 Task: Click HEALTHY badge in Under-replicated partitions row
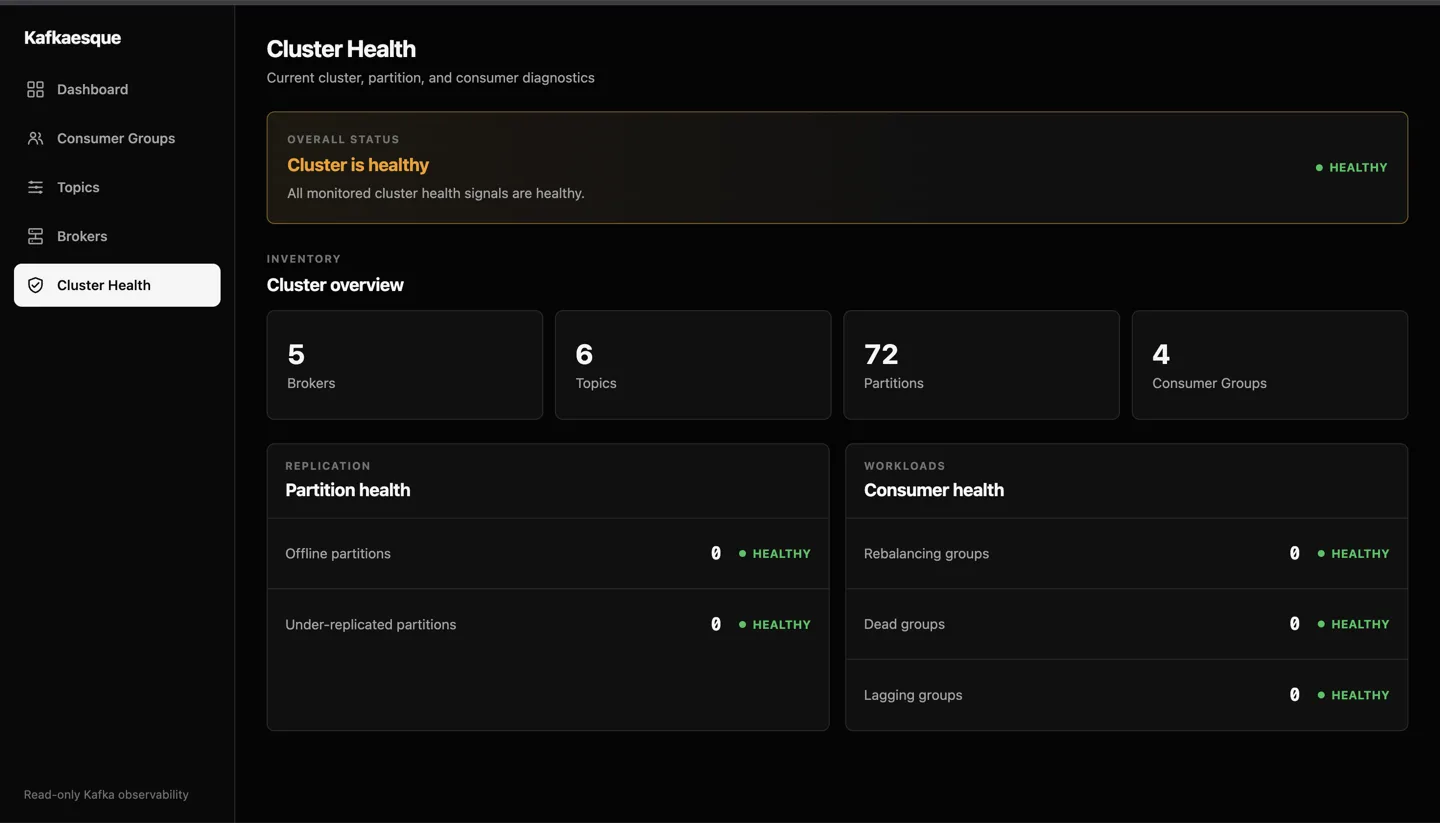point(775,624)
